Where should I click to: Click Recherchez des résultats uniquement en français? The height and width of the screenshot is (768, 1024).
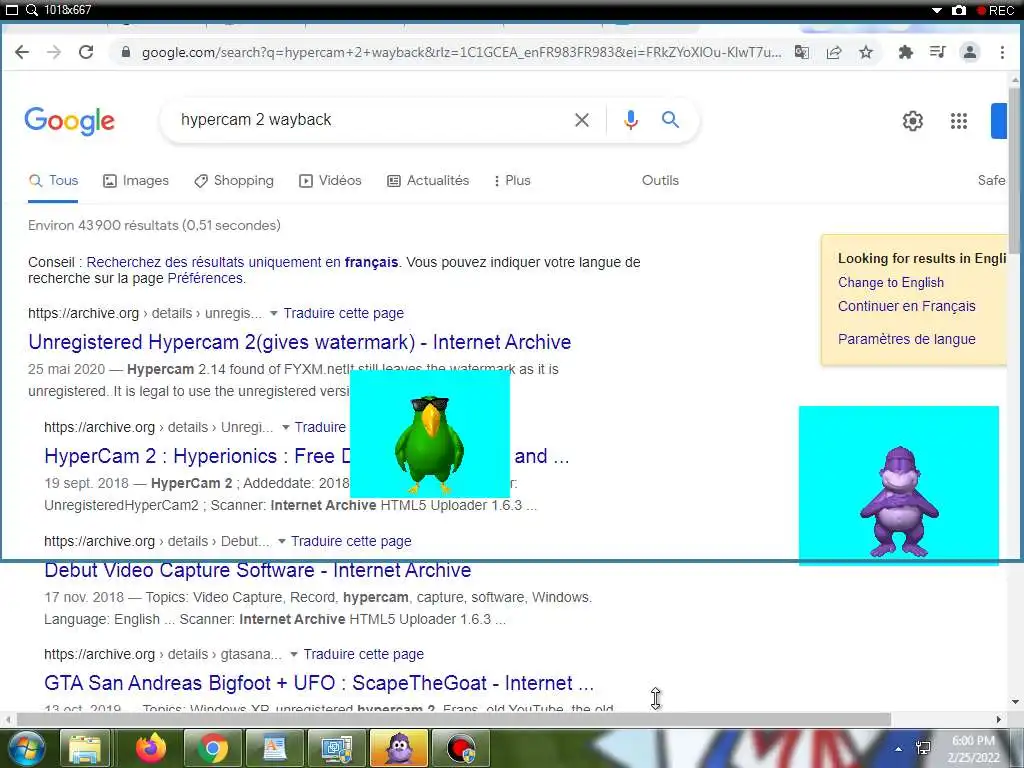[x=242, y=263]
